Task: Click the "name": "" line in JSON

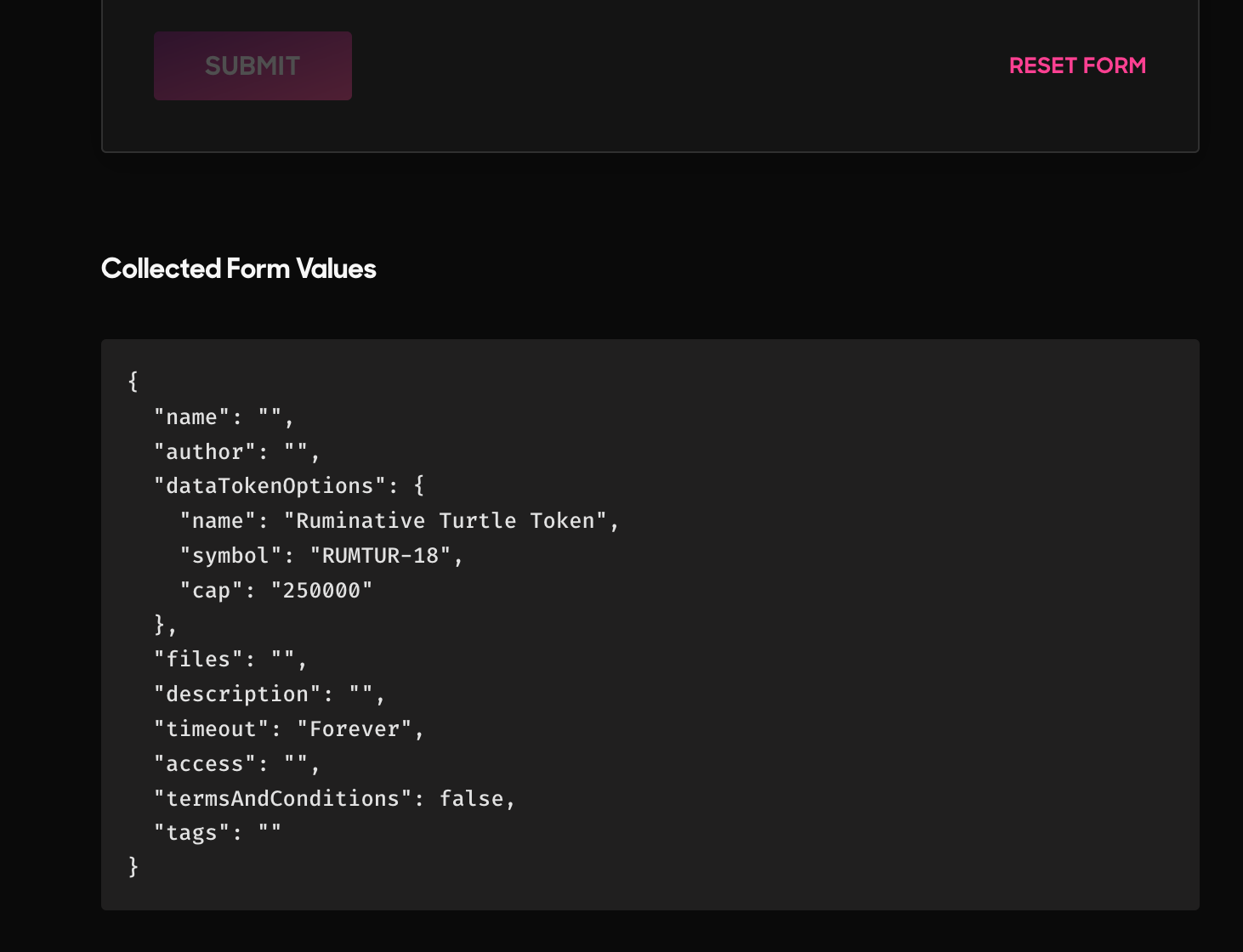Action: point(224,417)
